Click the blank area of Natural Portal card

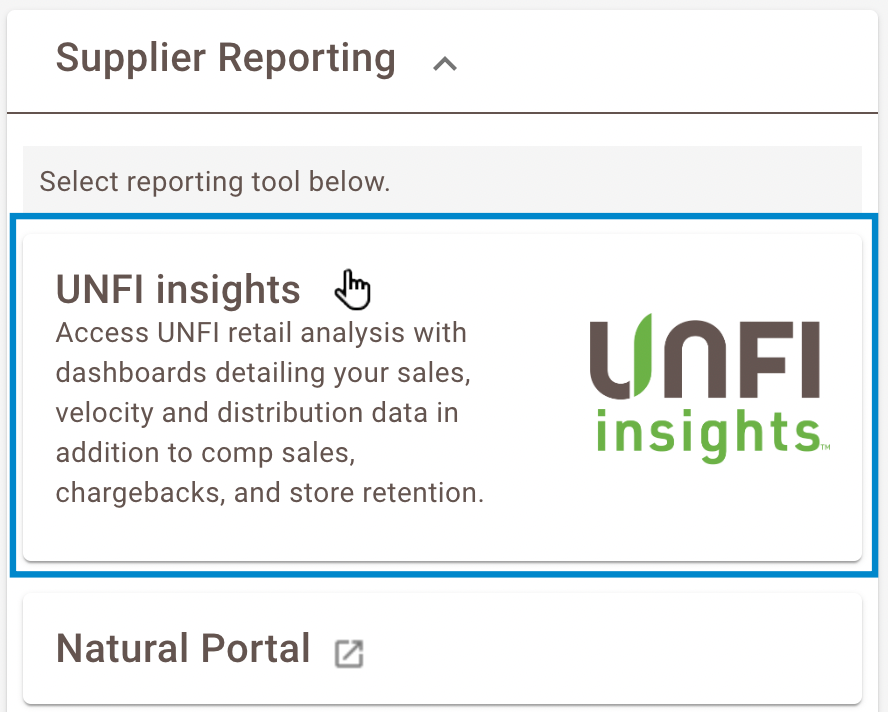pyautogui.click(x=600, y=650)
